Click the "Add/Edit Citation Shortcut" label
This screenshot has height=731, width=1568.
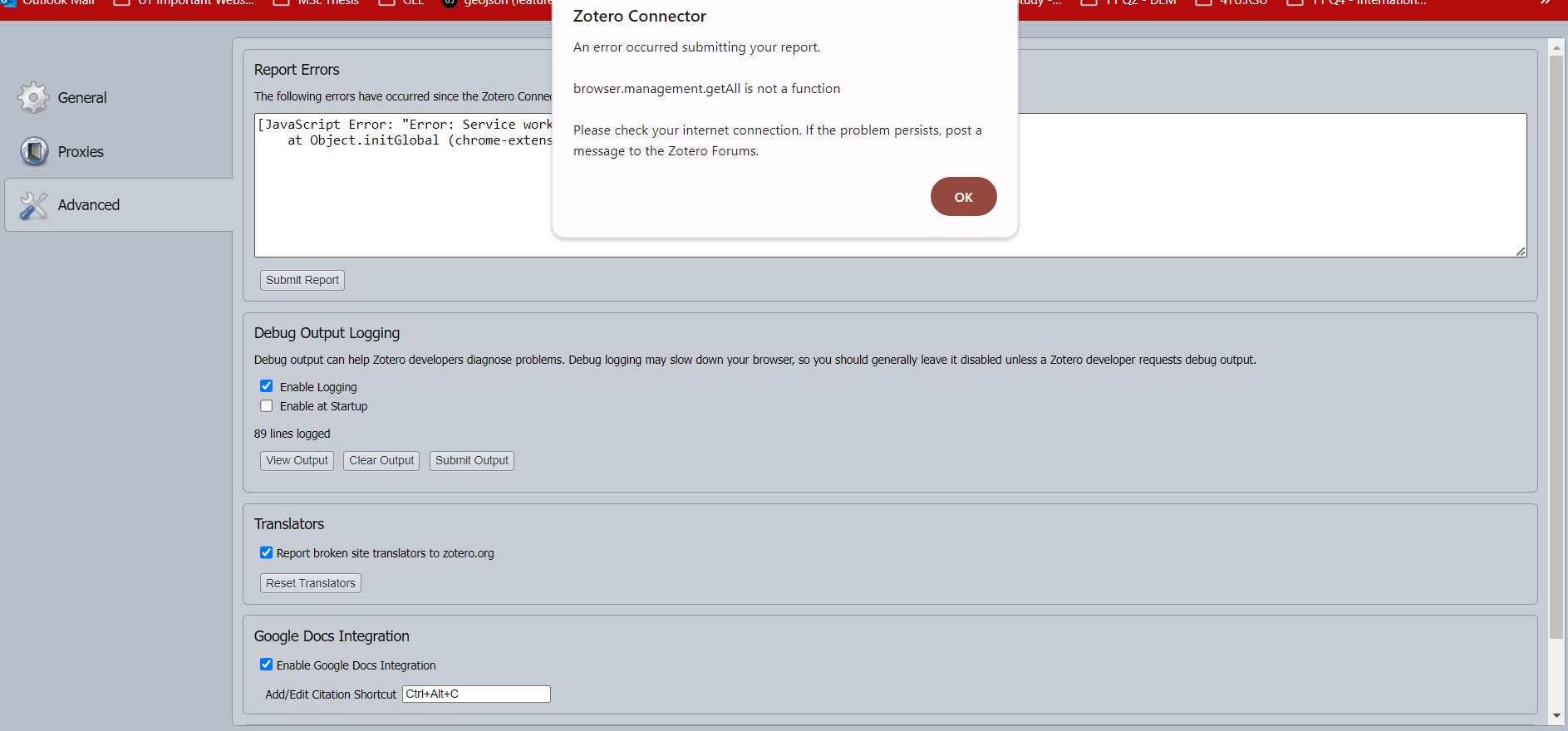pos(331,694)
